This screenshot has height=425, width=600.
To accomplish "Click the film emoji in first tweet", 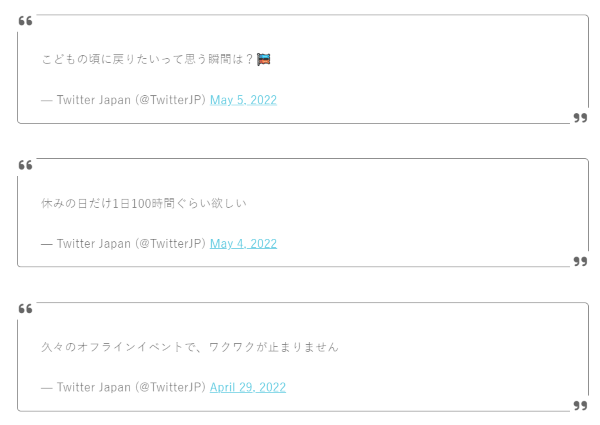I will [x=264, y=59].
